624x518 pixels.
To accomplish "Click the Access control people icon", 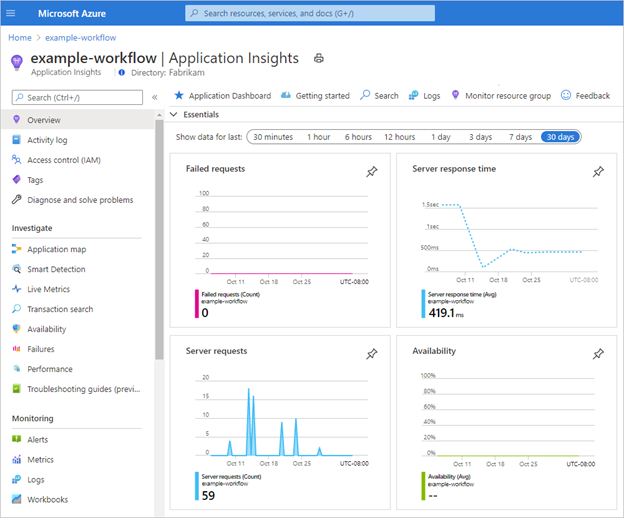I will 16,160.
